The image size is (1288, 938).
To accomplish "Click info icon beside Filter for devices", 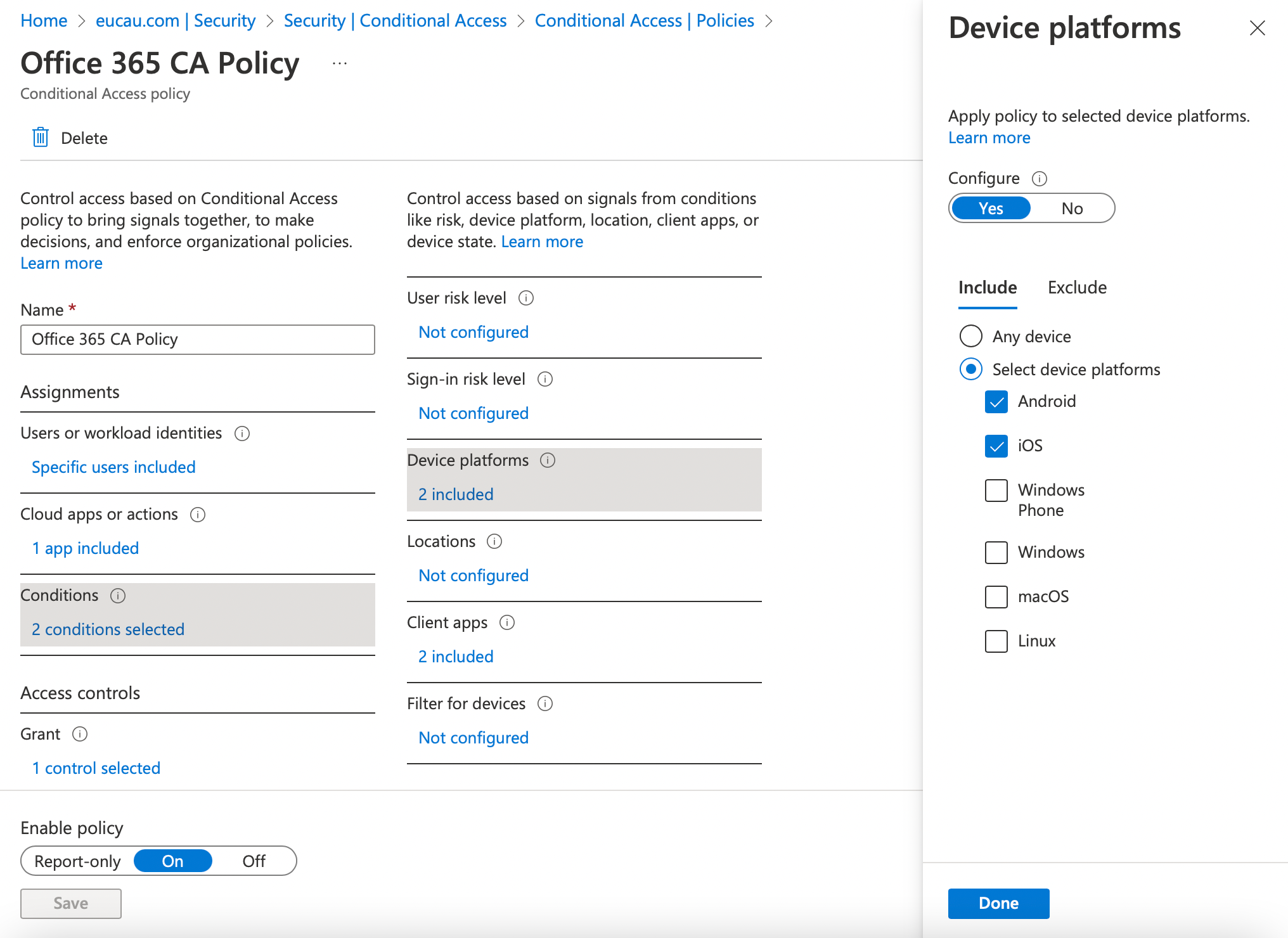I will 545,703.
